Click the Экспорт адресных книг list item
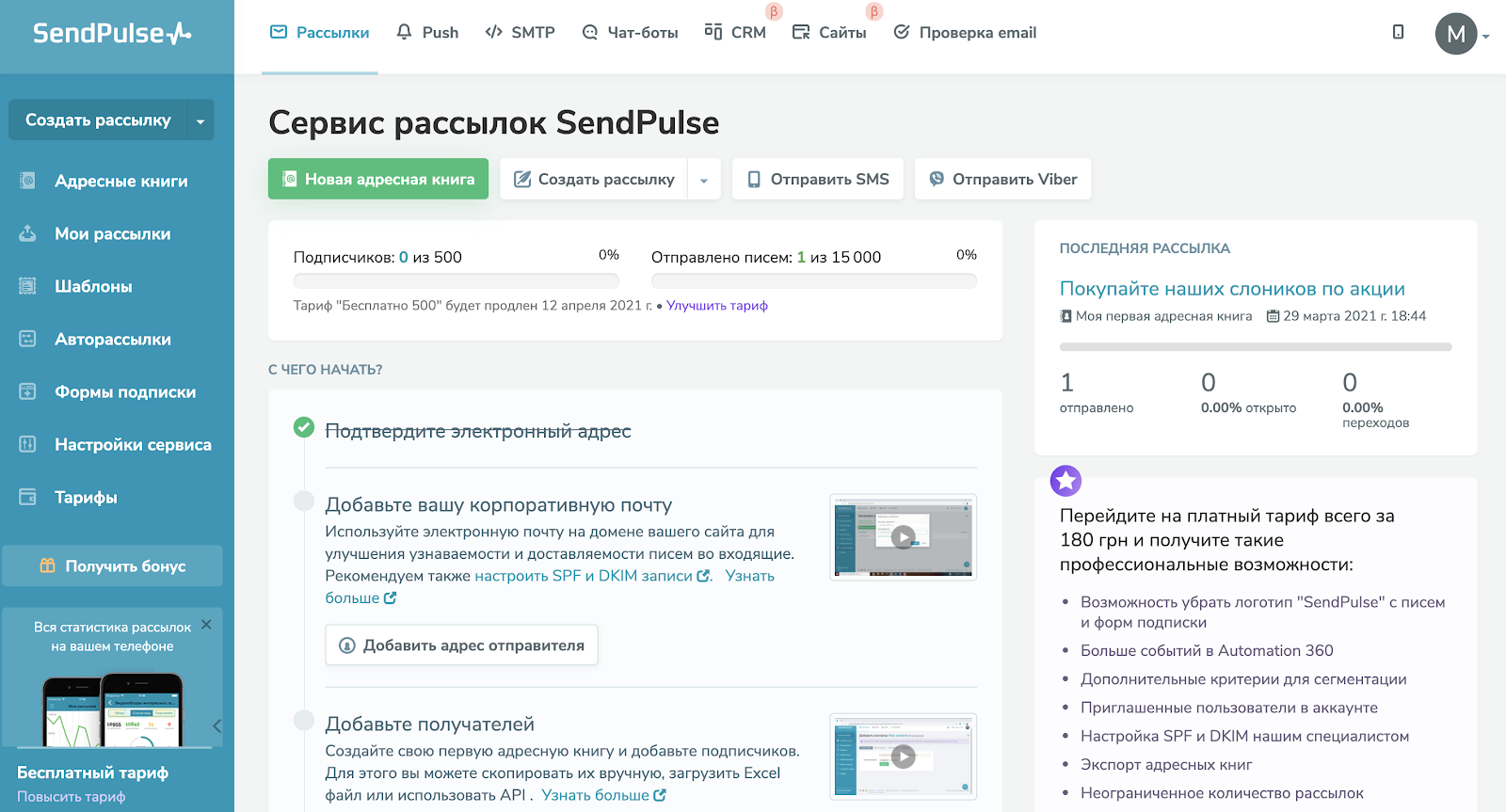 click(x=1166, y=765)
